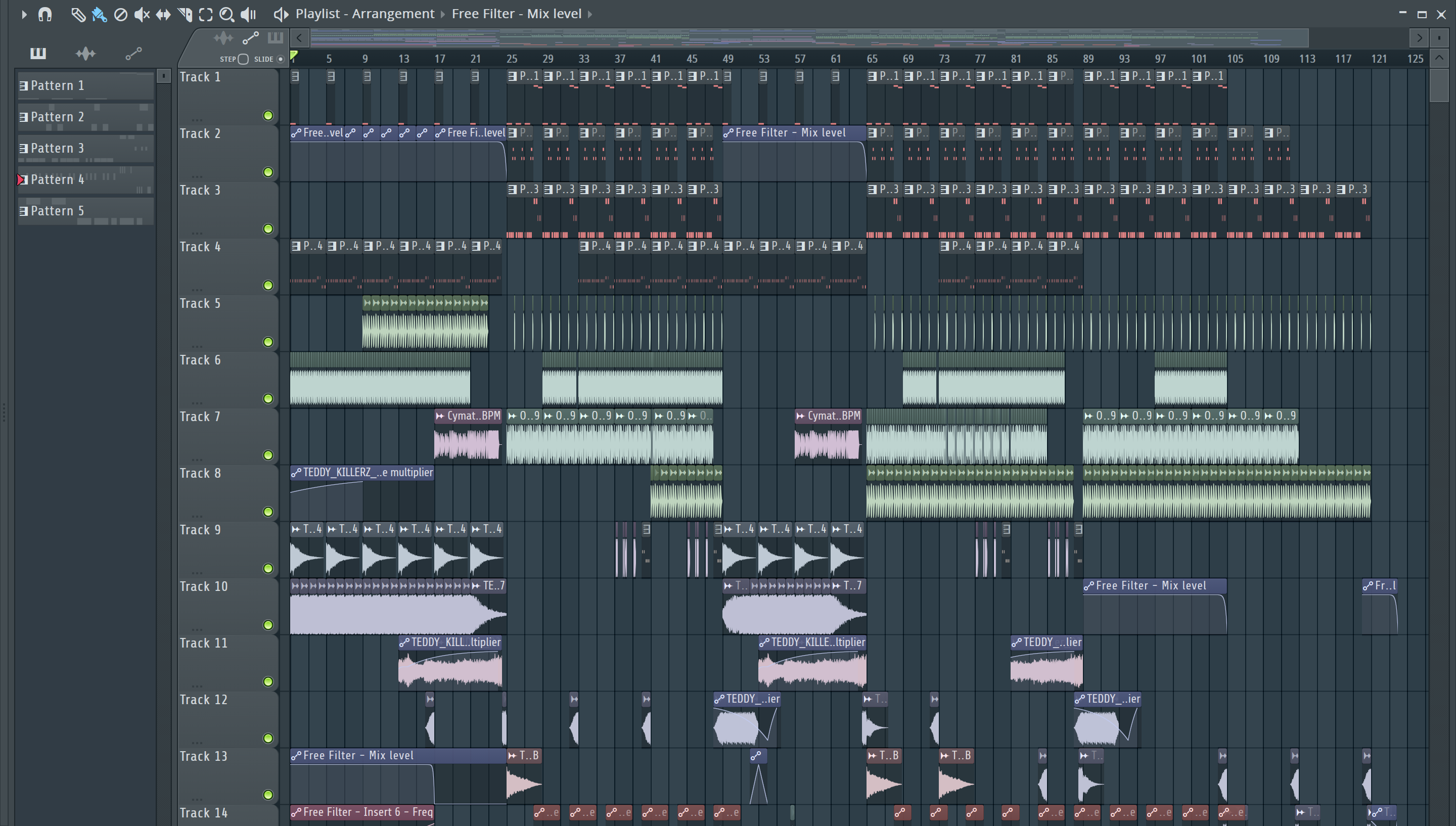
Task: Select the Draw pencil tool
Action: coord(78,14)
